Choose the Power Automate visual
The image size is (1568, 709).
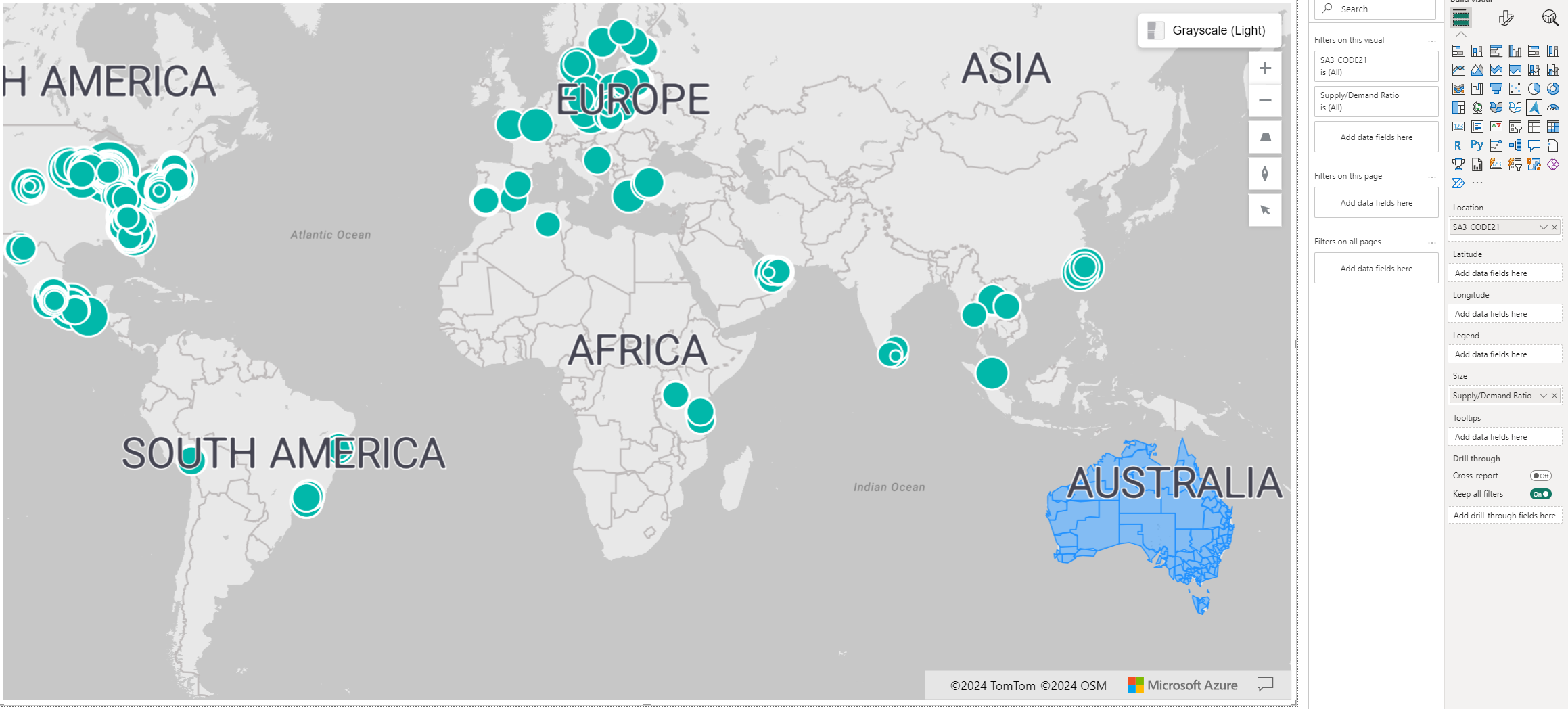1458,183
